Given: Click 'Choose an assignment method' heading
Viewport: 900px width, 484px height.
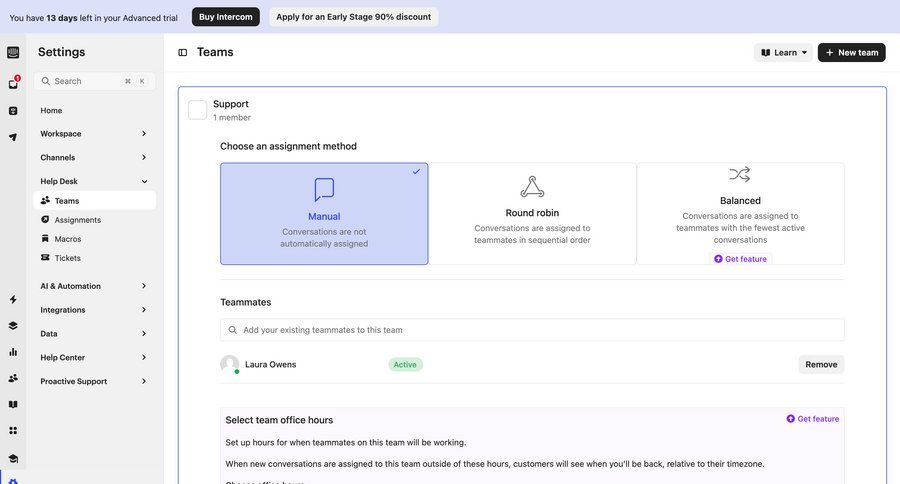Looking at the screenshot, I should coord(288,146).
